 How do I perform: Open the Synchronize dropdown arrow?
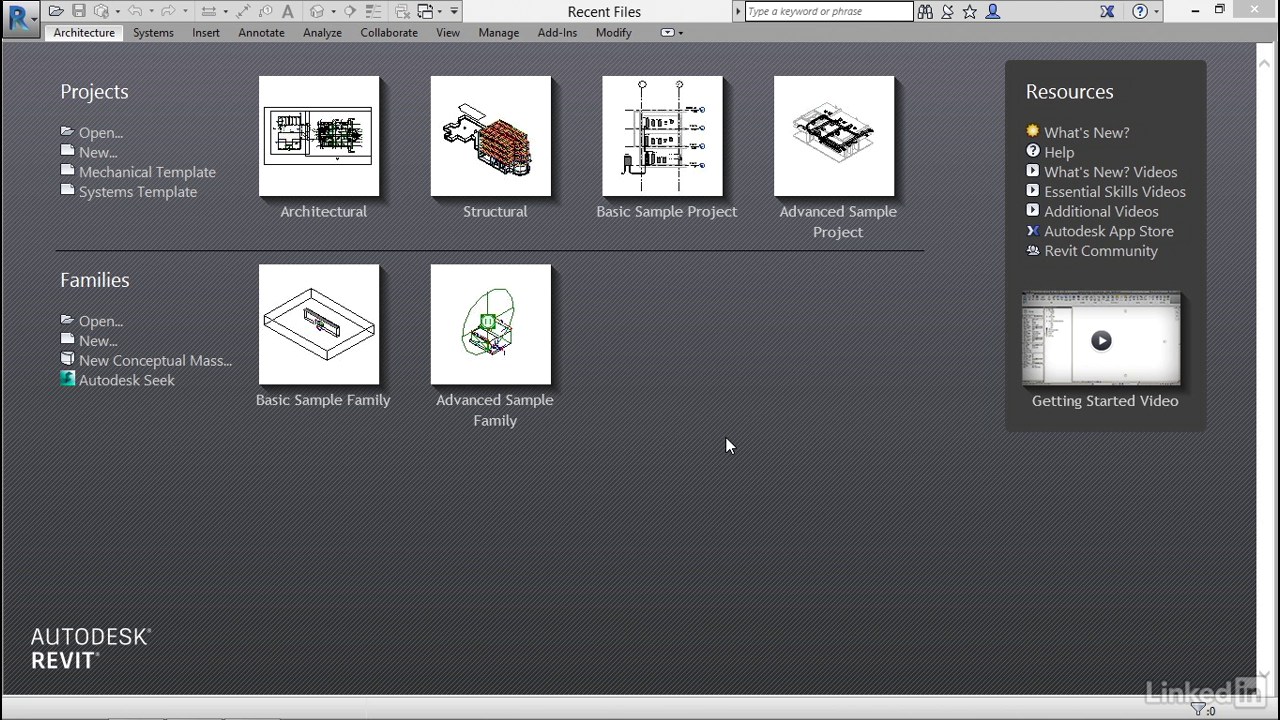coord(118,12)
